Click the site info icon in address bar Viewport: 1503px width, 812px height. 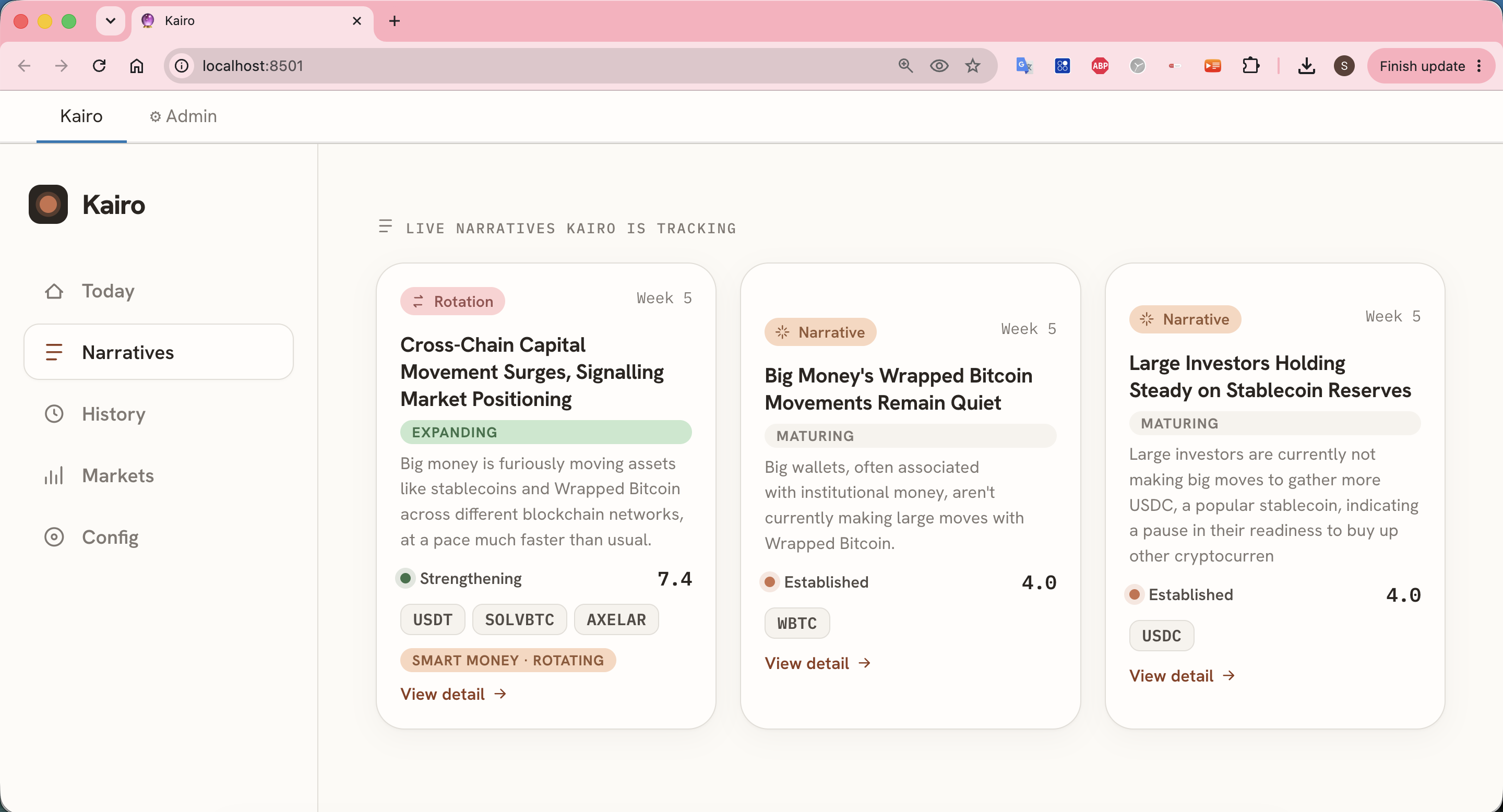[182, 65]
